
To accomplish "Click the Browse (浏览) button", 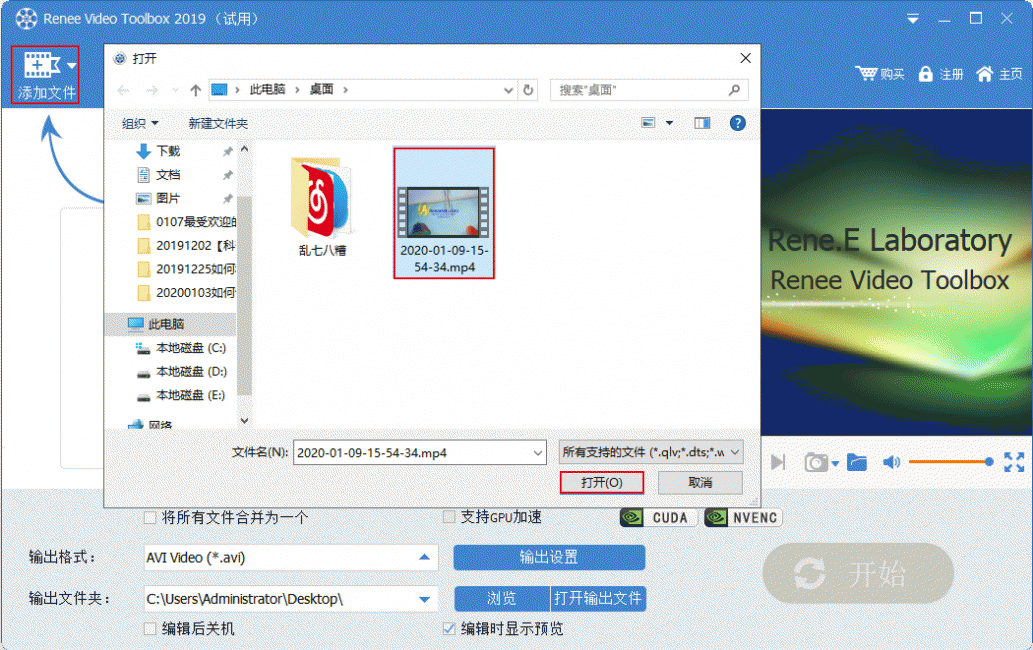I will 501,599.
